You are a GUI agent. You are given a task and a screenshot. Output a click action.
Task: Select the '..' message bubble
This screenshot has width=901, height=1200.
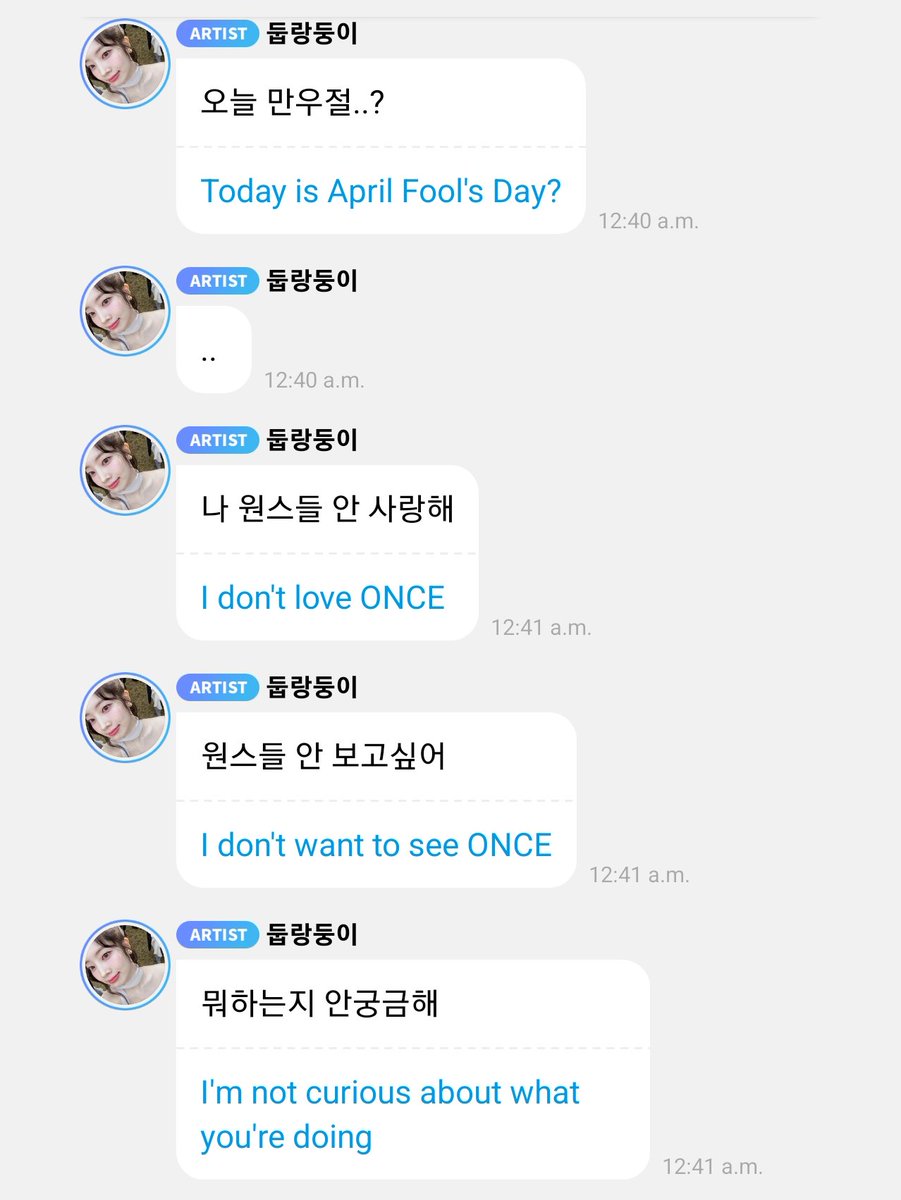click(x=213, y=350)
